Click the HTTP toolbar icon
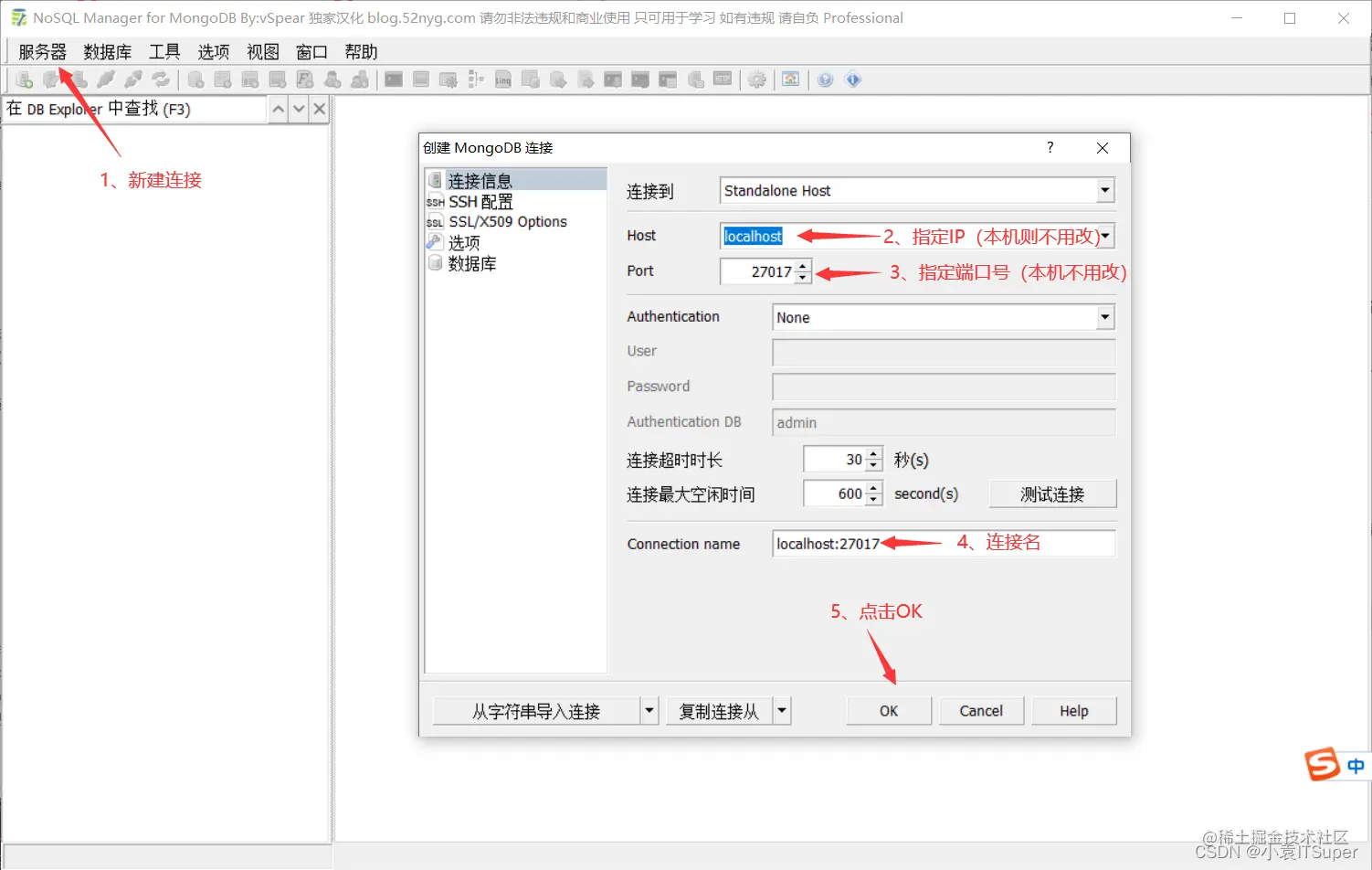 723,80
